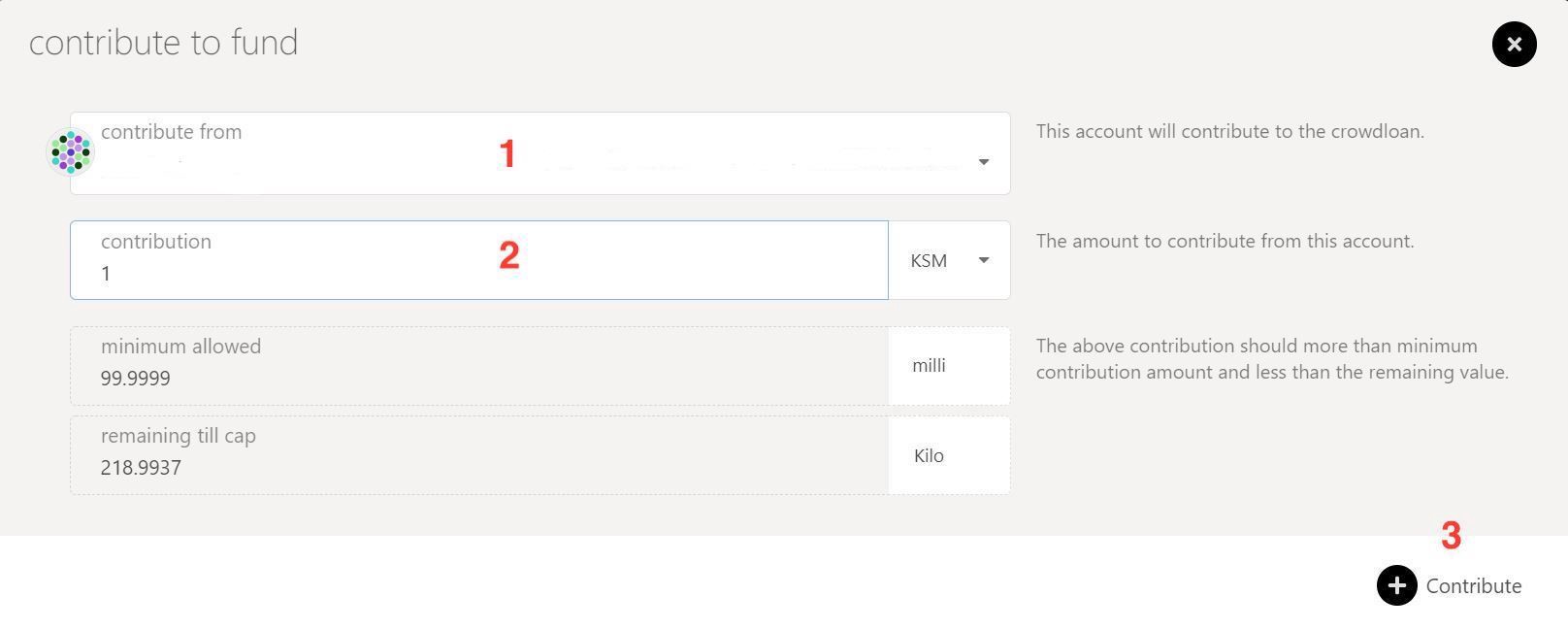The image size is (1568, 630).
Task: Open the contribute from account selector
Action: point(539,153)
